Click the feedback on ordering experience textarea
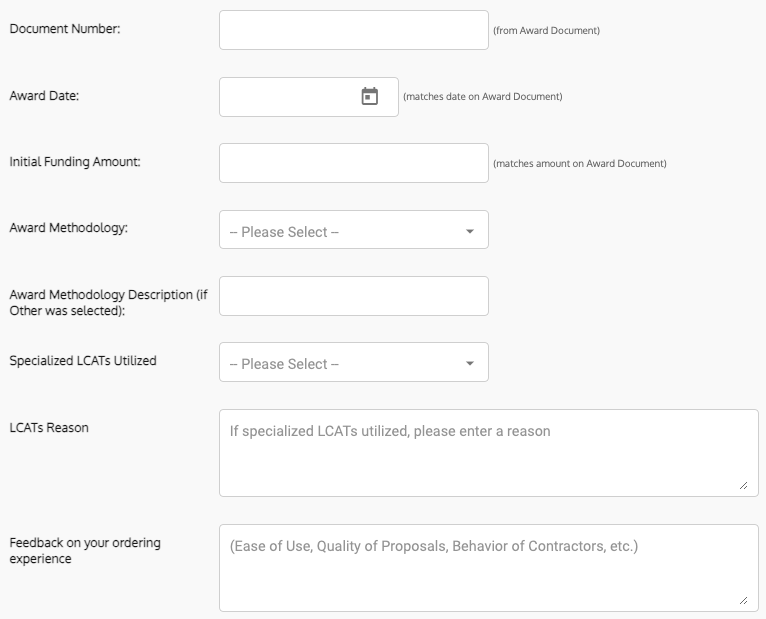This screenshot has height=619, width=766. click(489, 568)
